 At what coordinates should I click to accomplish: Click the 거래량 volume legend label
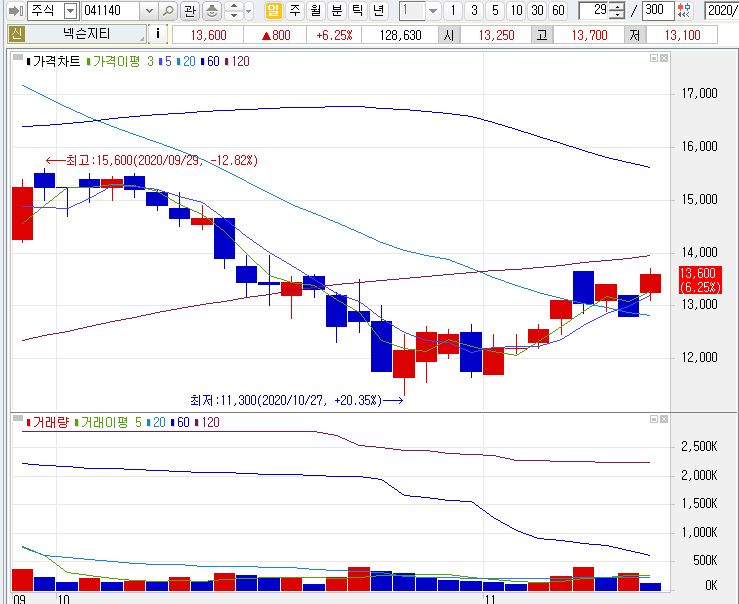click(48, 423)
